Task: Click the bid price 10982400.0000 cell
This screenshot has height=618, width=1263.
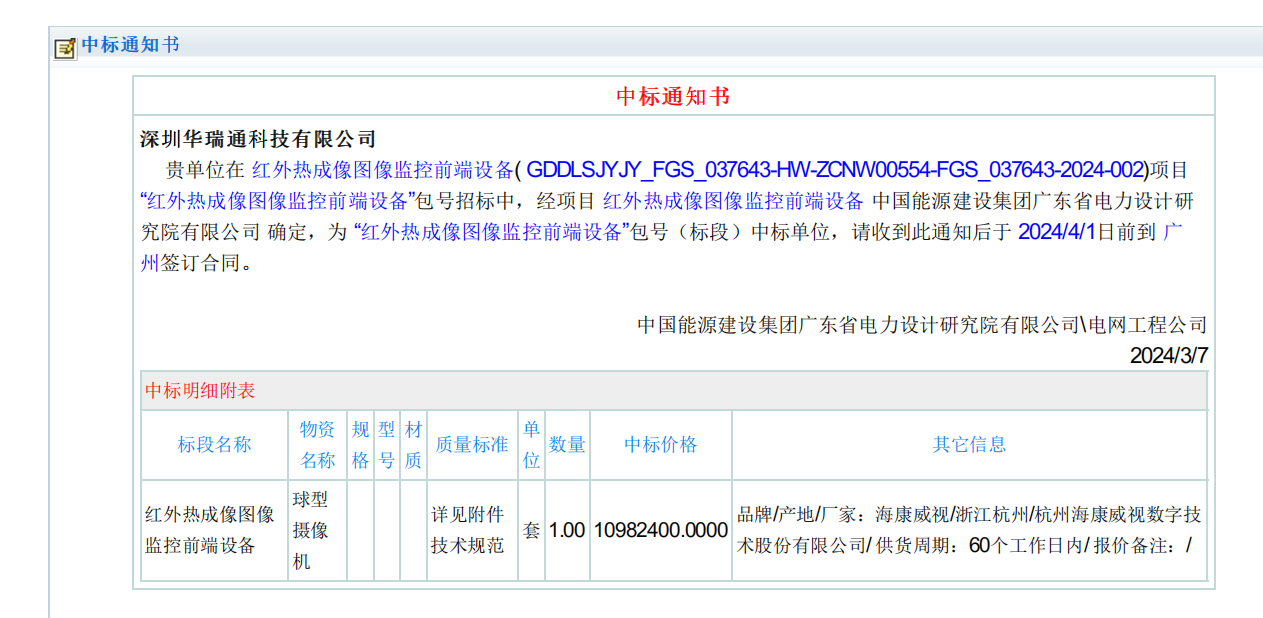Action: click(x=660, y=530)
